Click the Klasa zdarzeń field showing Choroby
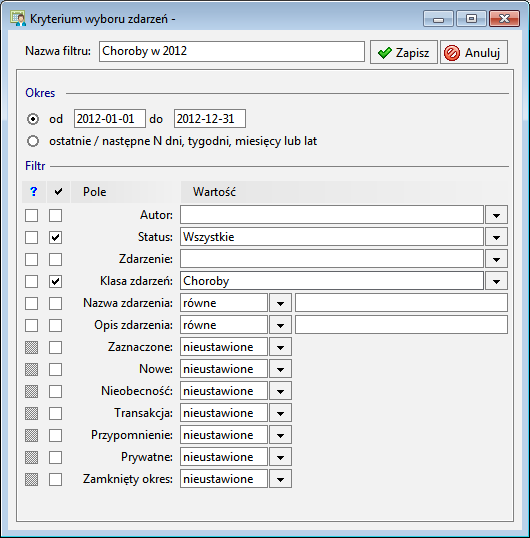Screen dimensions: 530x538 (x=332, y=281)
